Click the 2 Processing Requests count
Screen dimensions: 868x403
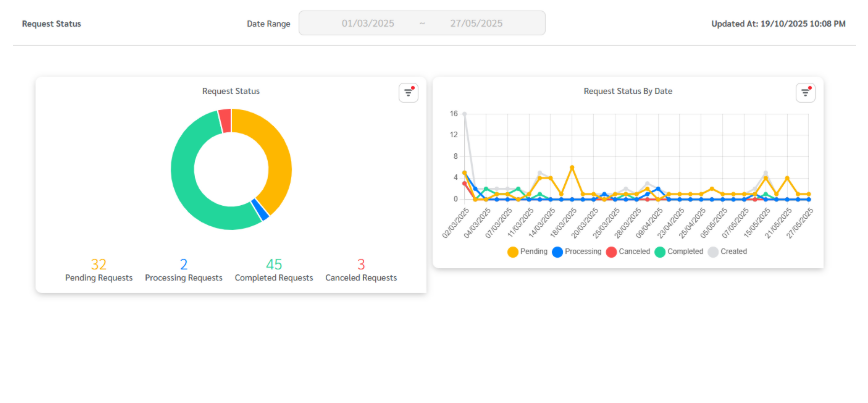(183, 265)
